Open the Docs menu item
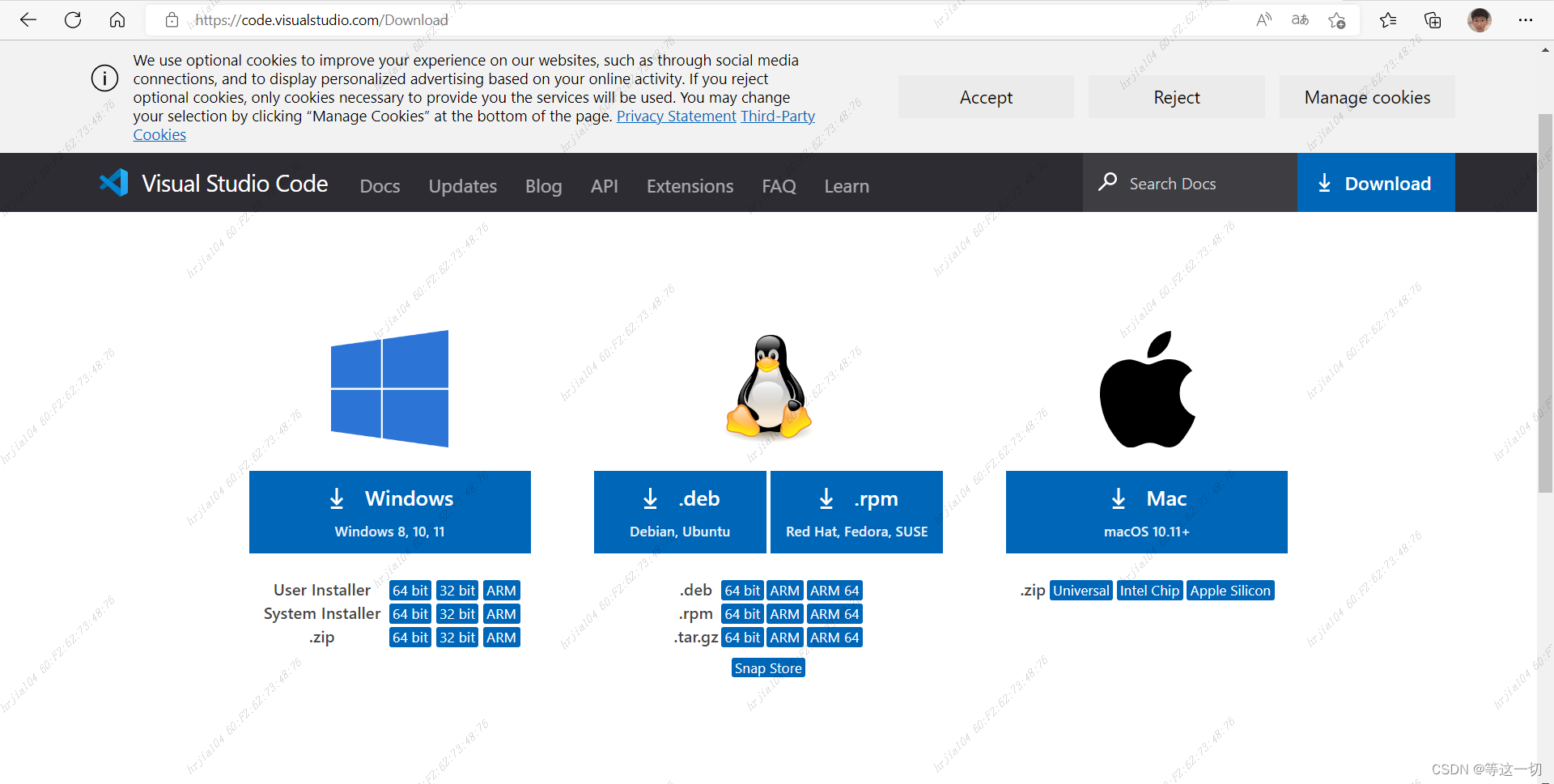 pyautogui.click(x=380, y=186)
